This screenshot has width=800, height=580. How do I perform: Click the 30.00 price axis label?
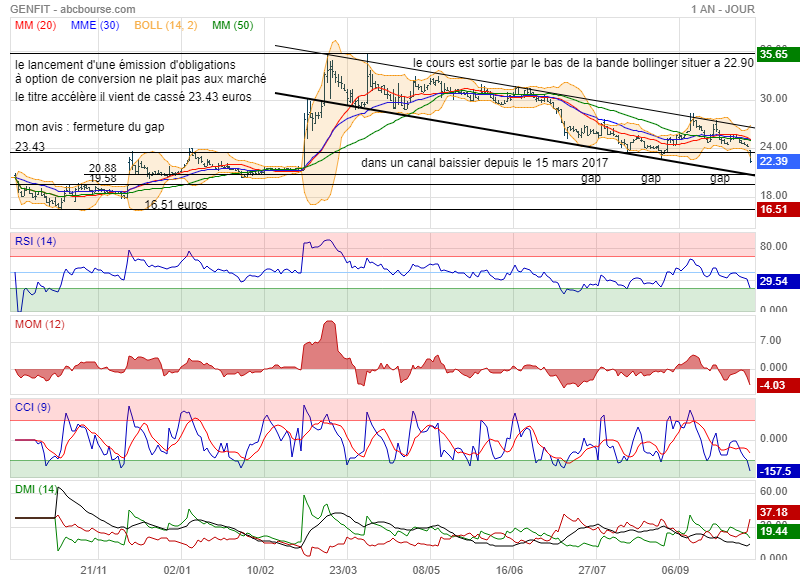(774, 98)
